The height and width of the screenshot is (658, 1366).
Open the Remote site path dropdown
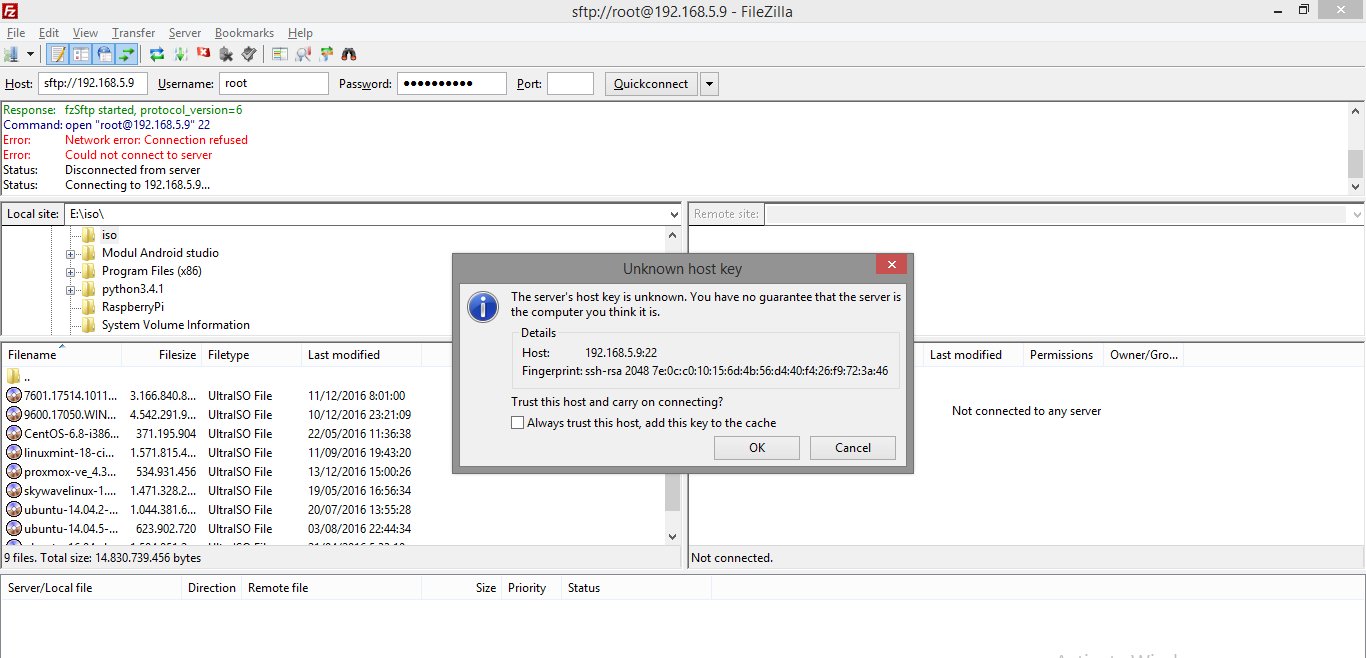(x=1357, y=214)
